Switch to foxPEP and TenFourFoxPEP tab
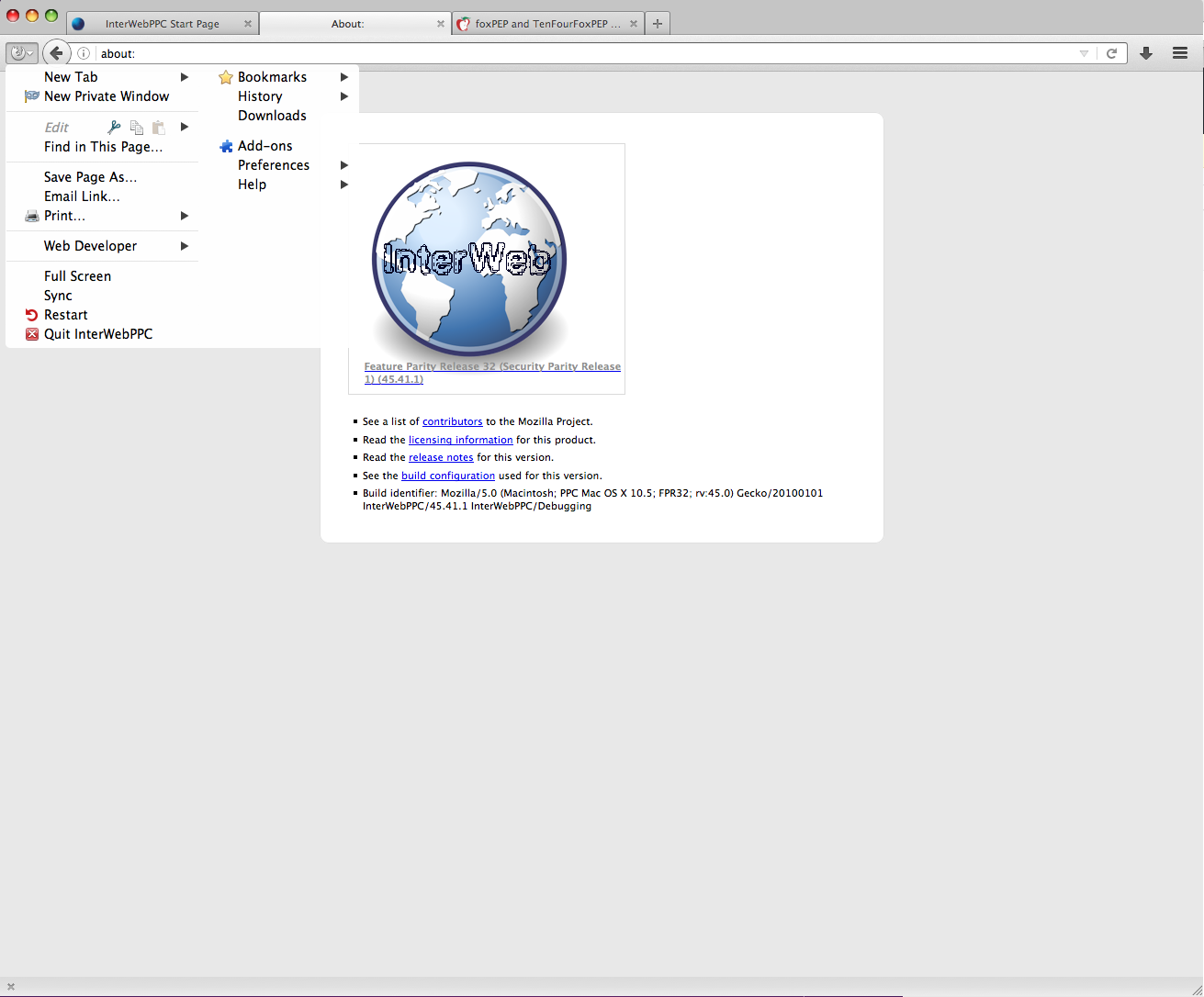1204x997 pixels. 548,24
